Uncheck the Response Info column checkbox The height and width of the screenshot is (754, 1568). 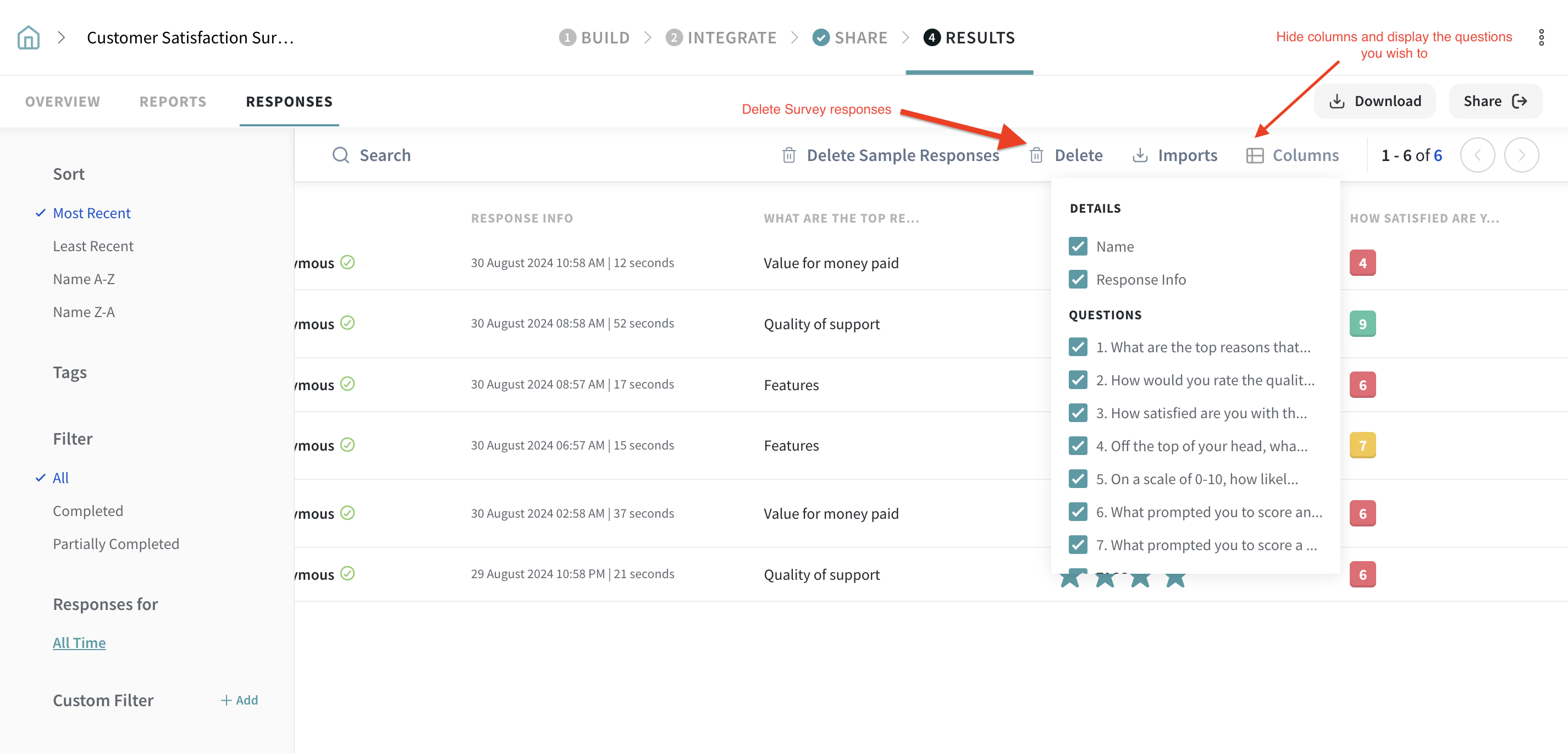[x=1078, y=279]
